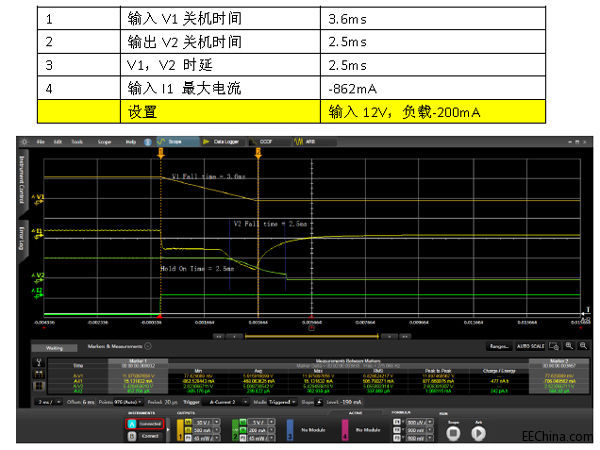Toggle output 1 V1 trace button

pos(188,422)
